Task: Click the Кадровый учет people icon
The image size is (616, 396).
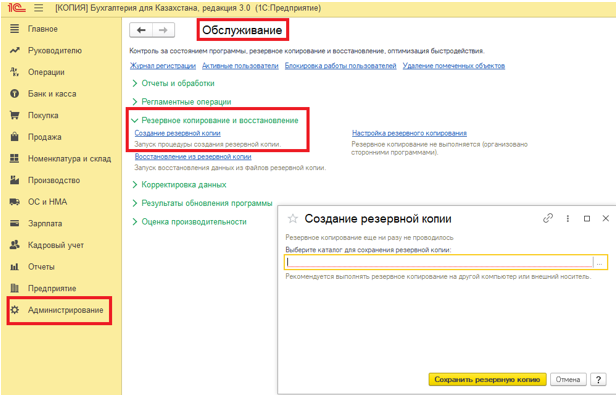Action: pyautogui.click(x=15, y=245)
